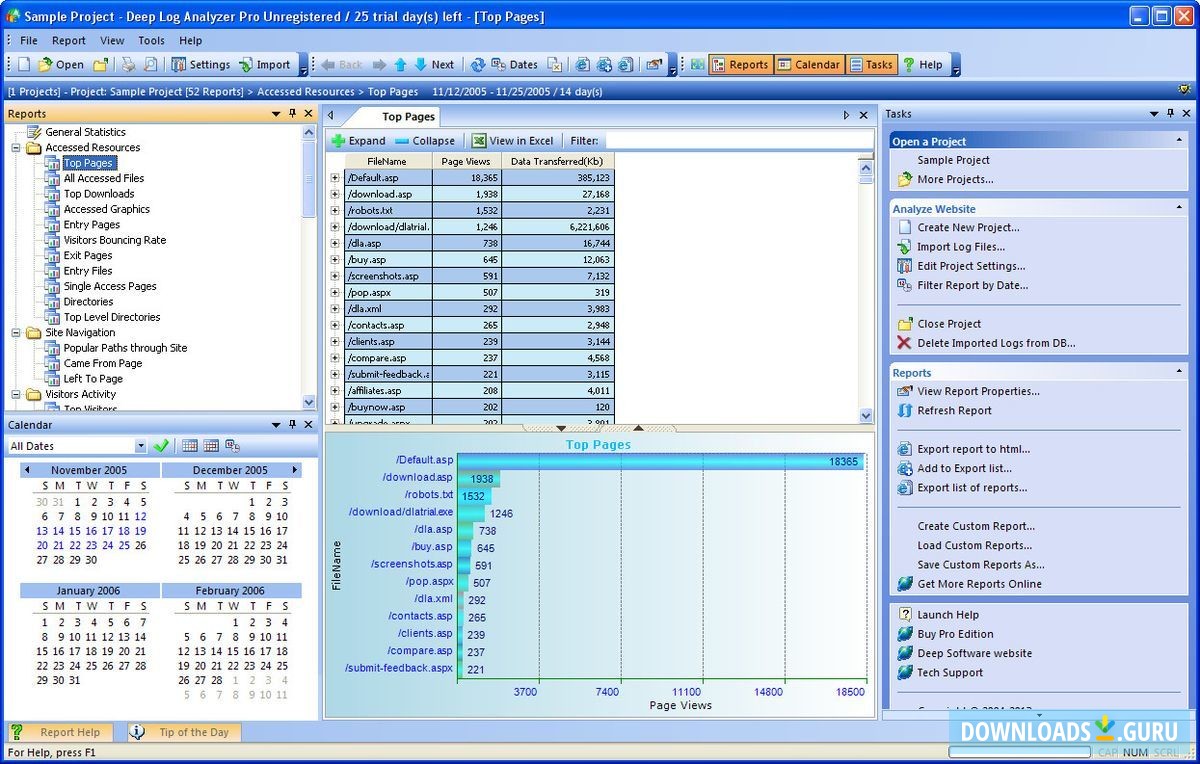
Task: Click the green checkmark apply date icon
Action: pos(161,446)
